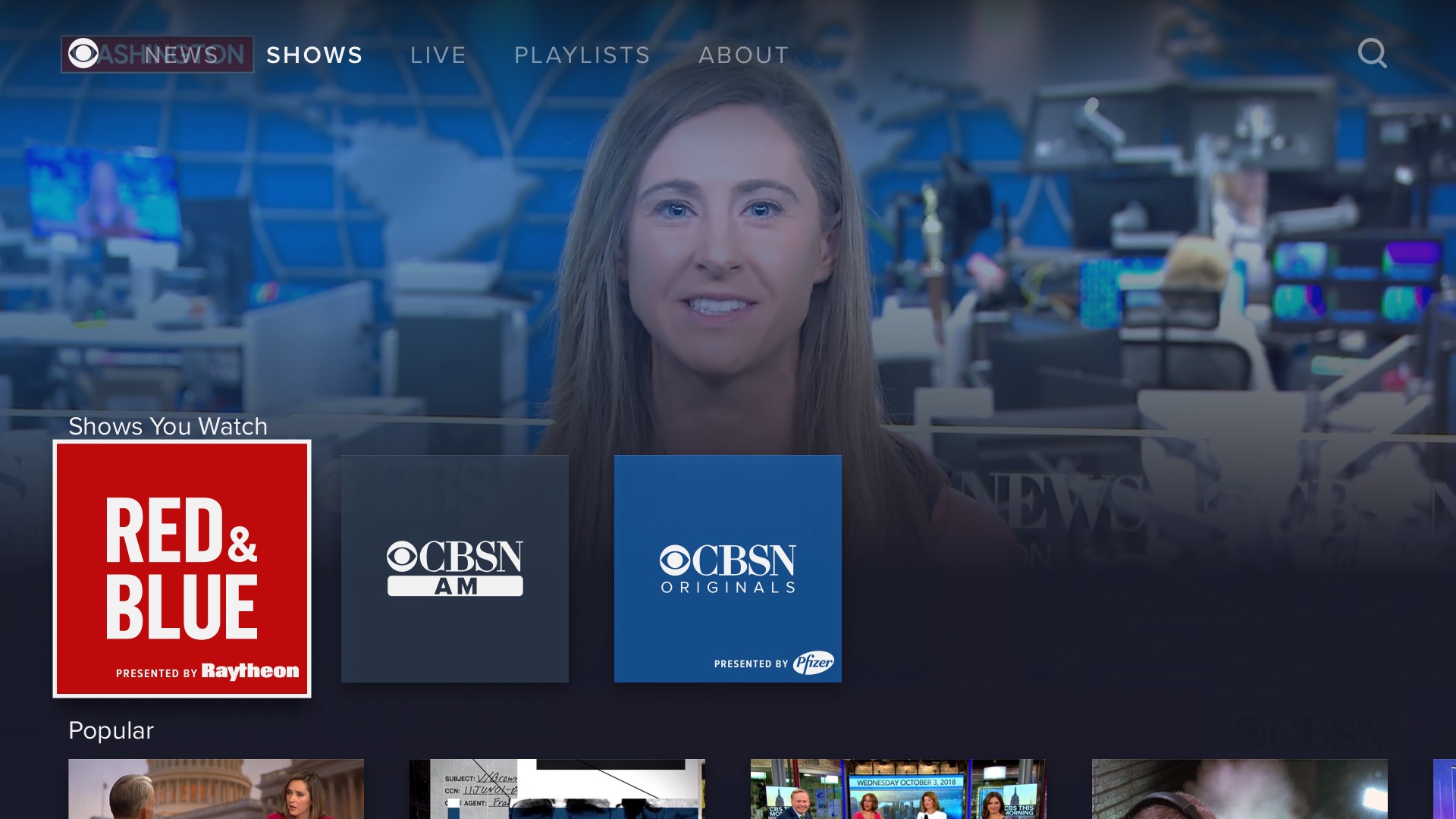The width and height of the screenshot is (1456, 819).
Task: Play the CBS This Morning October 3 video
Action: pyautogui.click(x=899, y=789)
